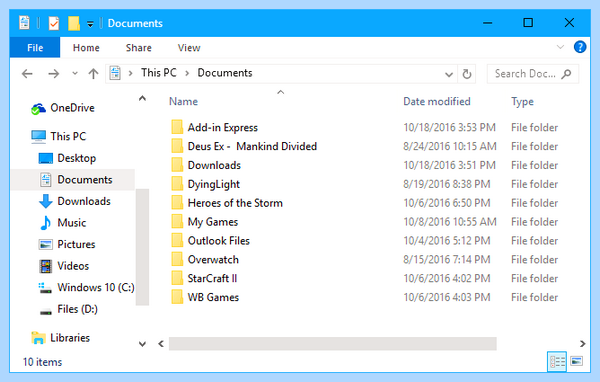
Task: Open Windows 10 (C:) drive
Action: (x=86, y=287)
